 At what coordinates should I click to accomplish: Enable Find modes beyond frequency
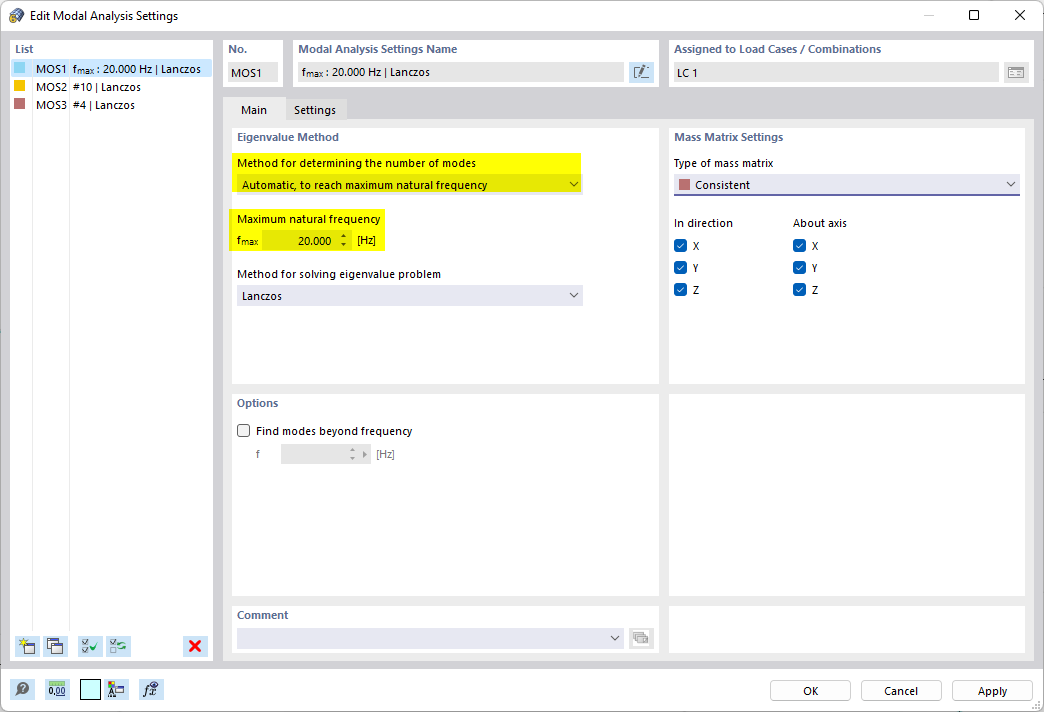pyautogui.click(x=244, y=431)
